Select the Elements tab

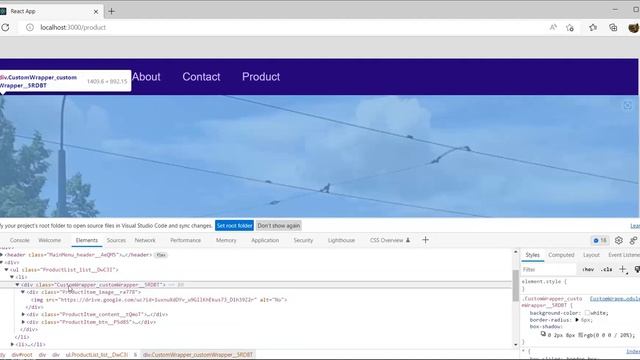pos(87,240)
